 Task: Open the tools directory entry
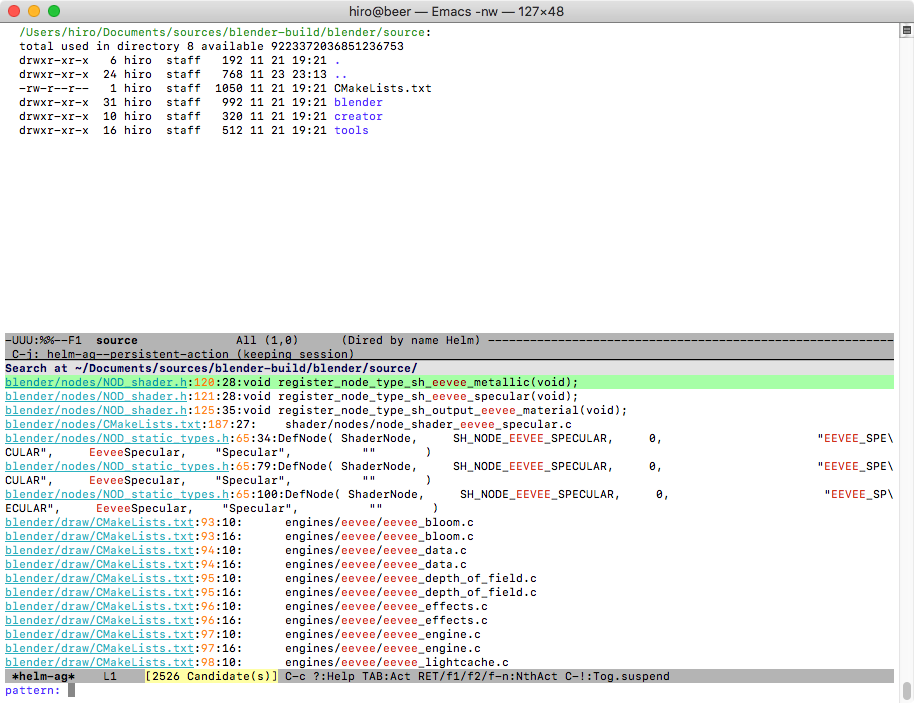click(351, 130)
